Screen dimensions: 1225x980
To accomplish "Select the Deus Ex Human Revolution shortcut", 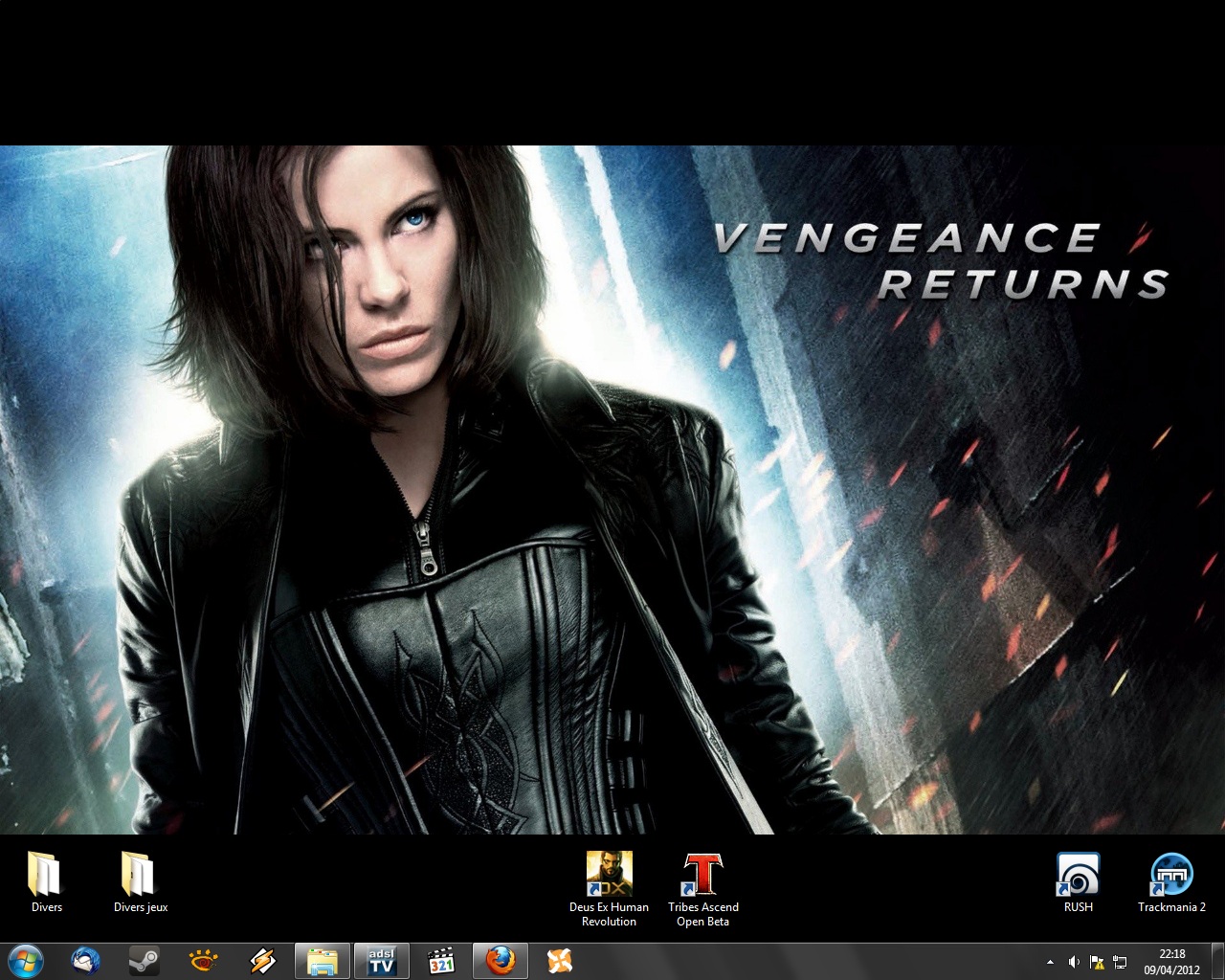I will [x=609, y=890].
